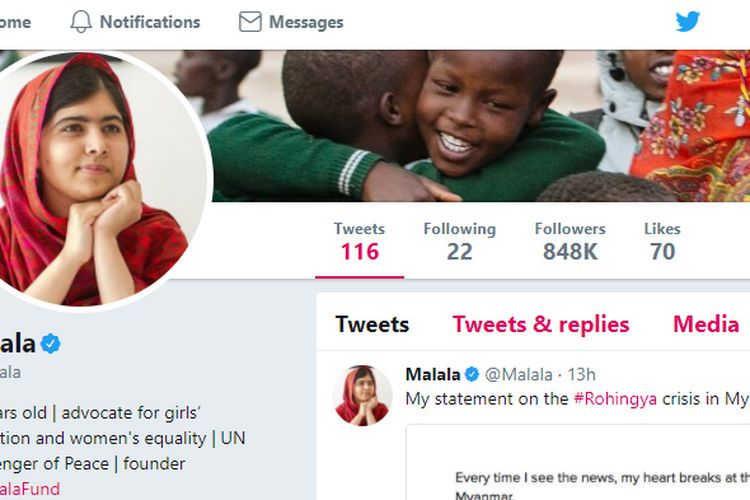Open Notifications bell icon
Screen dimensions: 750x500
(81, 21)
